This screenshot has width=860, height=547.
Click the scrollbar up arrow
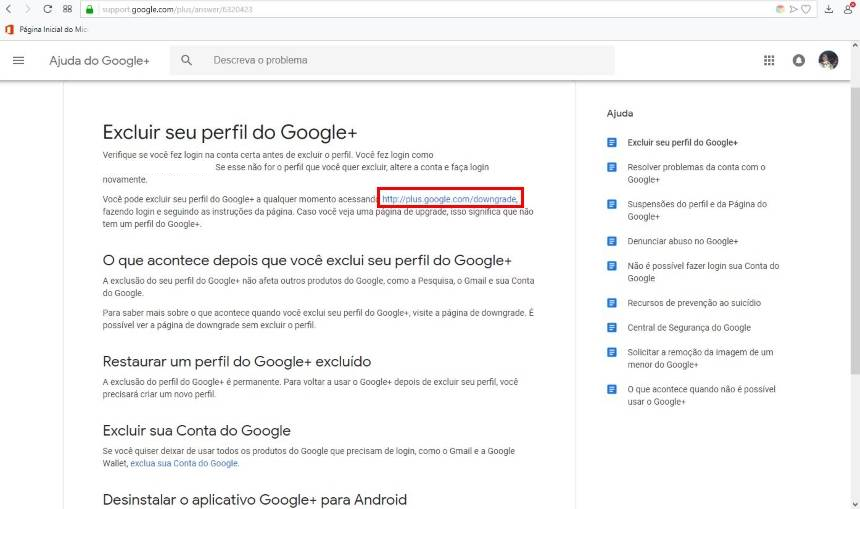click(x=855, y=46)
